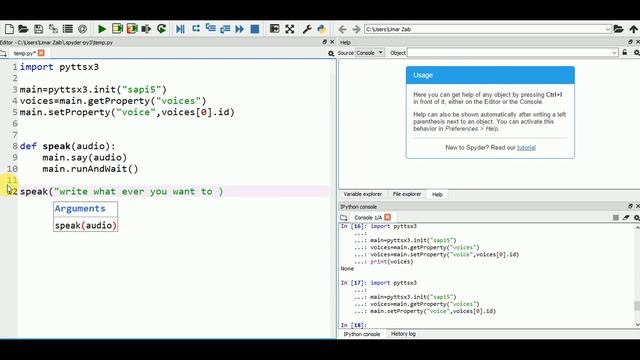Viewport: 640px width, 360px height.
Task: Click the @ symbol finder icon
Action: [82, 29]
